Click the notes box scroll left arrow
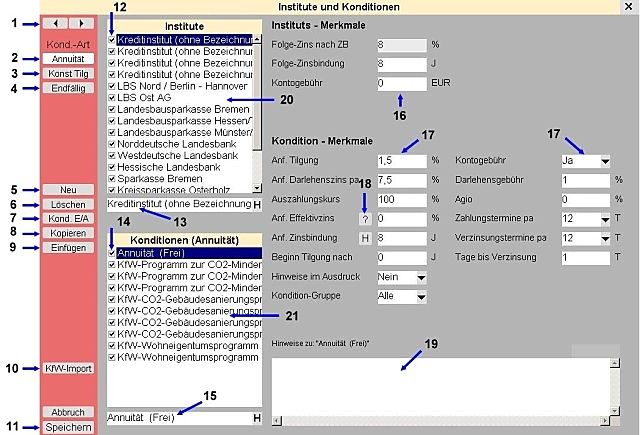This screenshot has height=435, width=640. click(277, 421)
